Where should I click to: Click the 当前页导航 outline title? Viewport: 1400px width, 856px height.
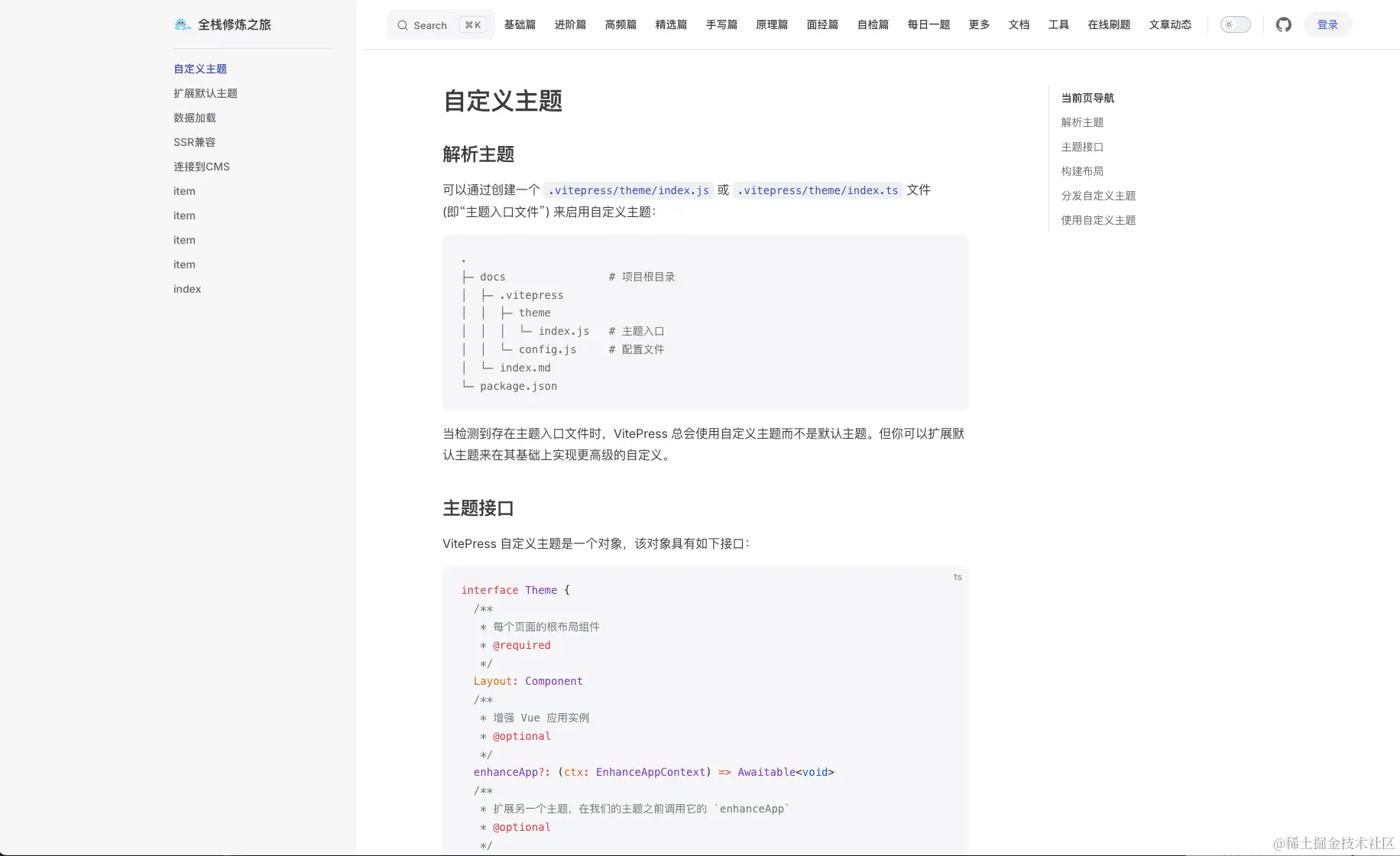click(1087, 98)
